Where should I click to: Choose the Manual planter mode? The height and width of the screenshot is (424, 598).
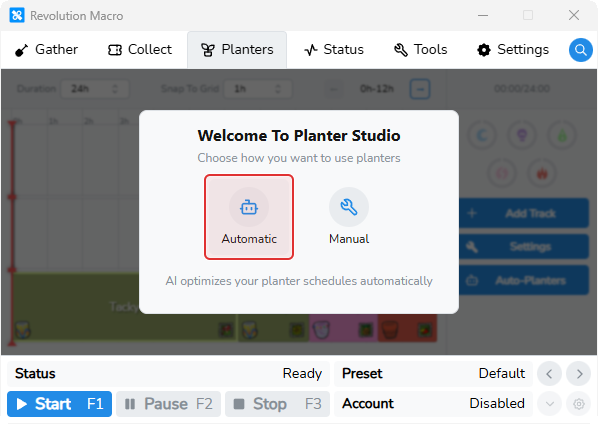pyautogui.click(x=349, y=217)
